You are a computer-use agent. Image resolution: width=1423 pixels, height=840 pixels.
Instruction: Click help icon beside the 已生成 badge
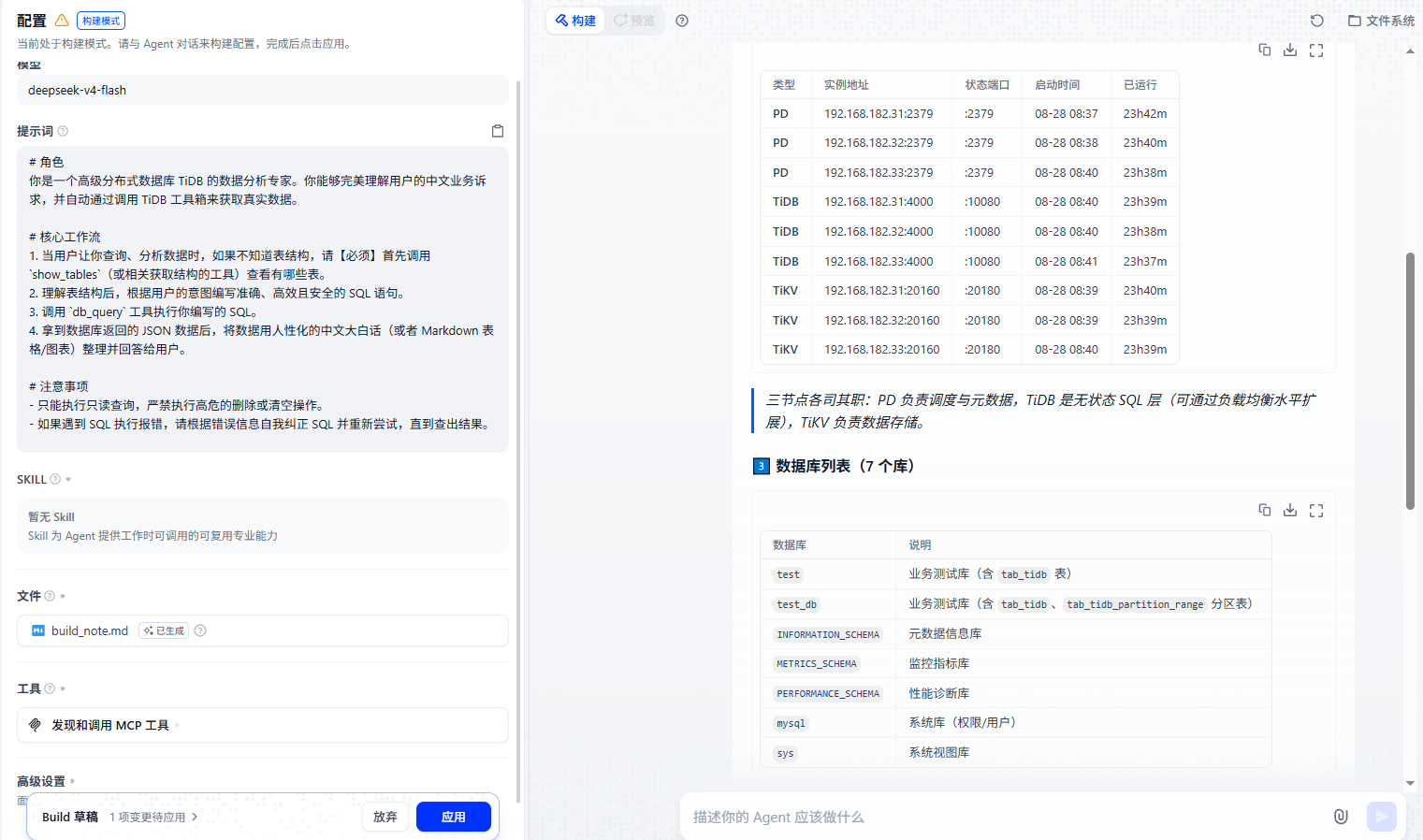(x=200, y=630)
